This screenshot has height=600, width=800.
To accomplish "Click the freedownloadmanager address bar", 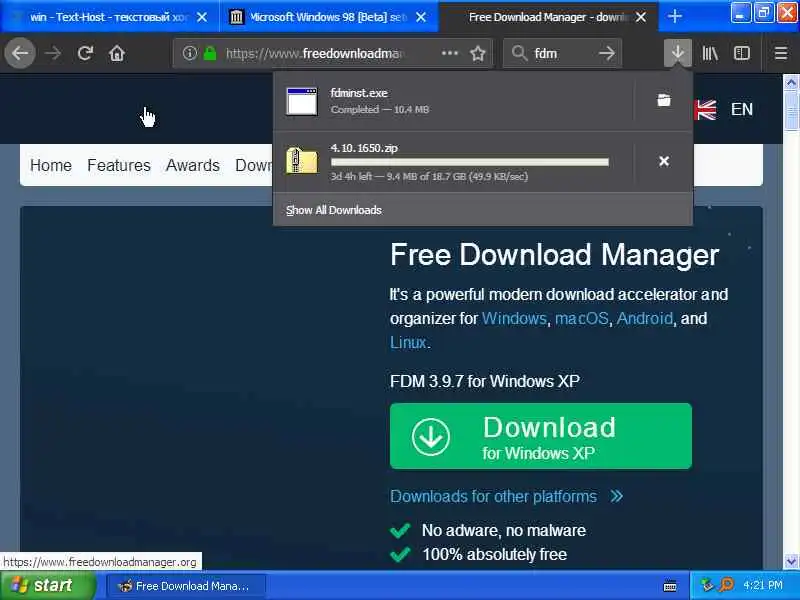I will pos(333,53).
